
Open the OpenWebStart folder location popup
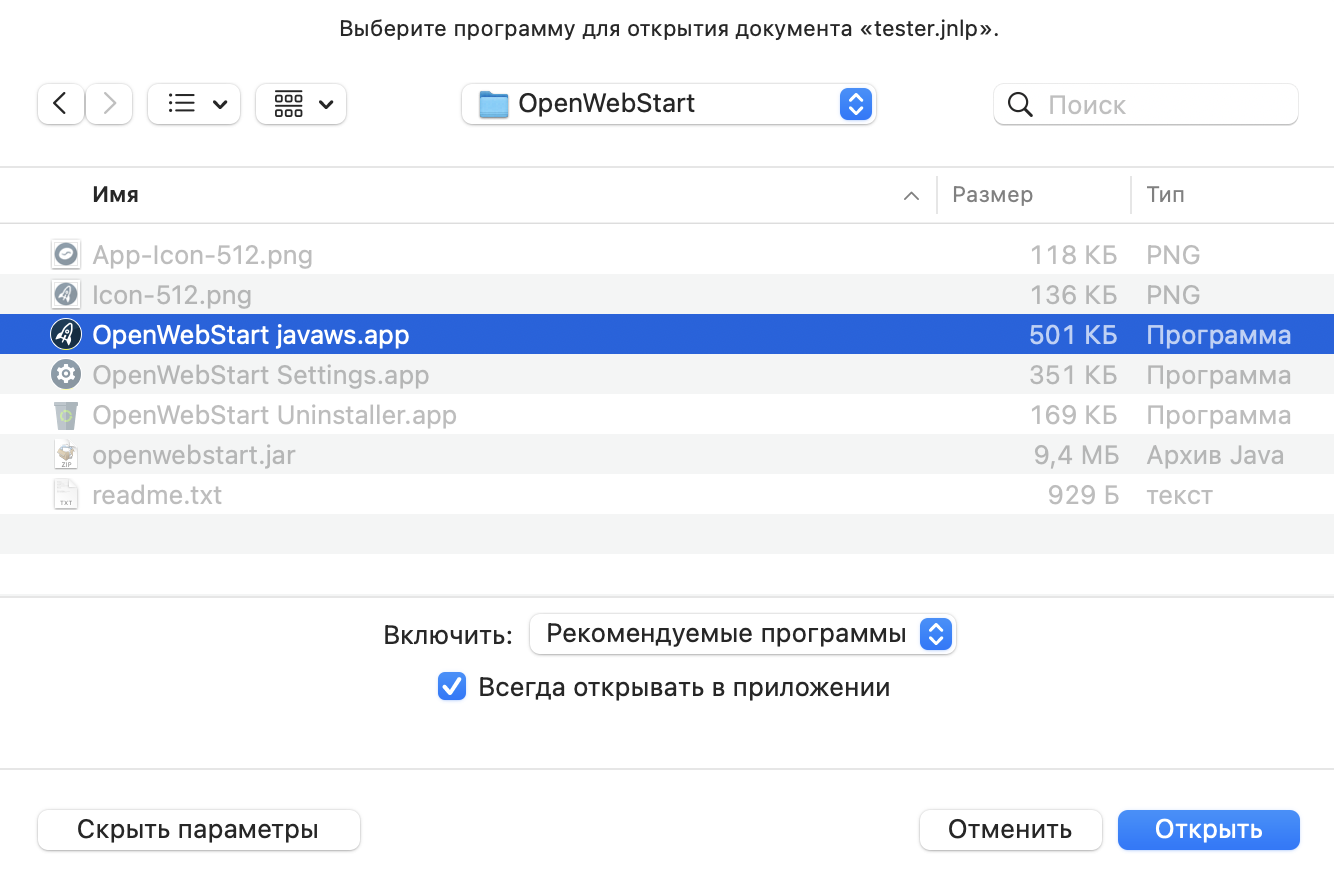pos(668,104)
